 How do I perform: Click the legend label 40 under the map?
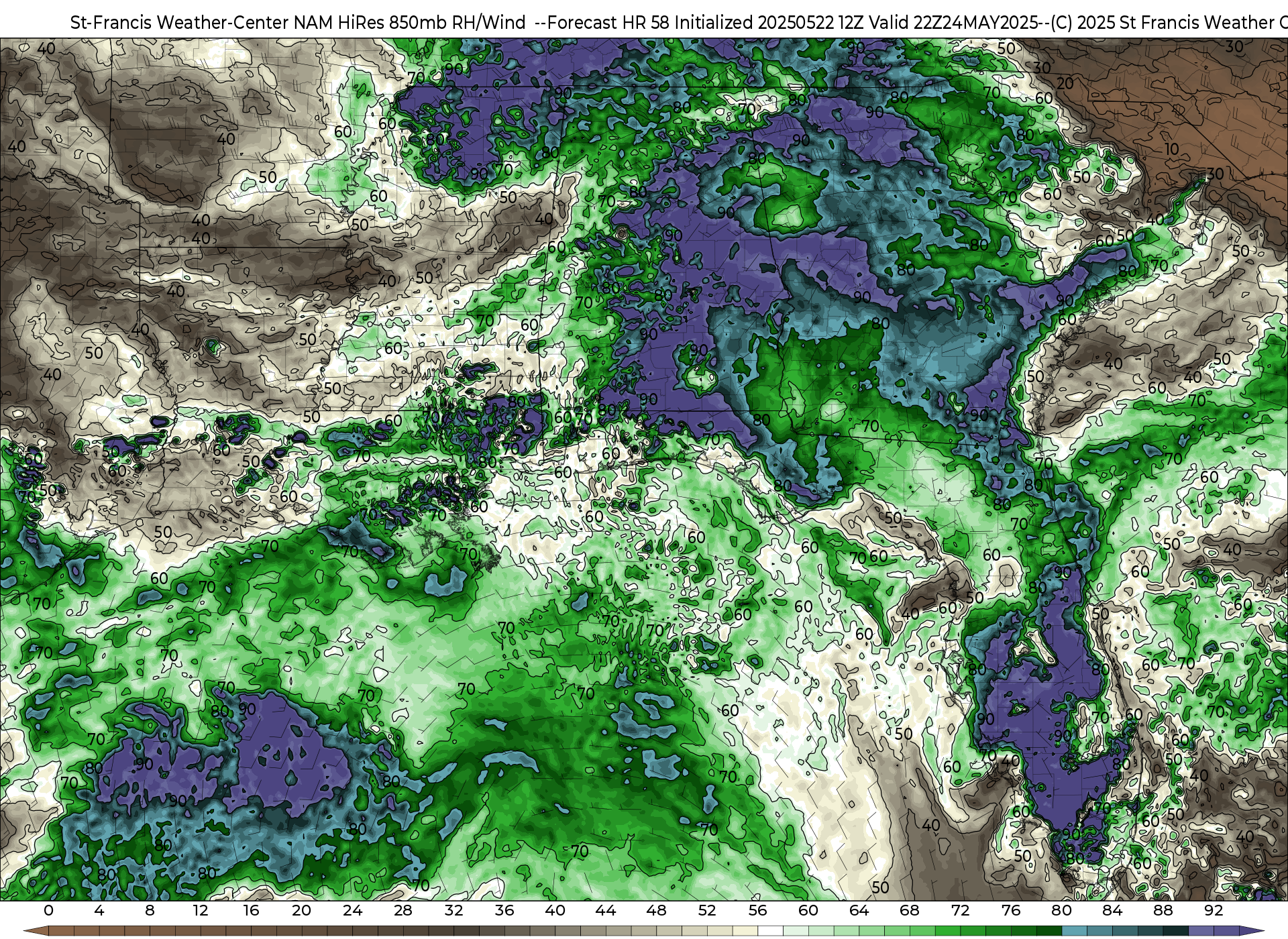click(x=555, y=910)
